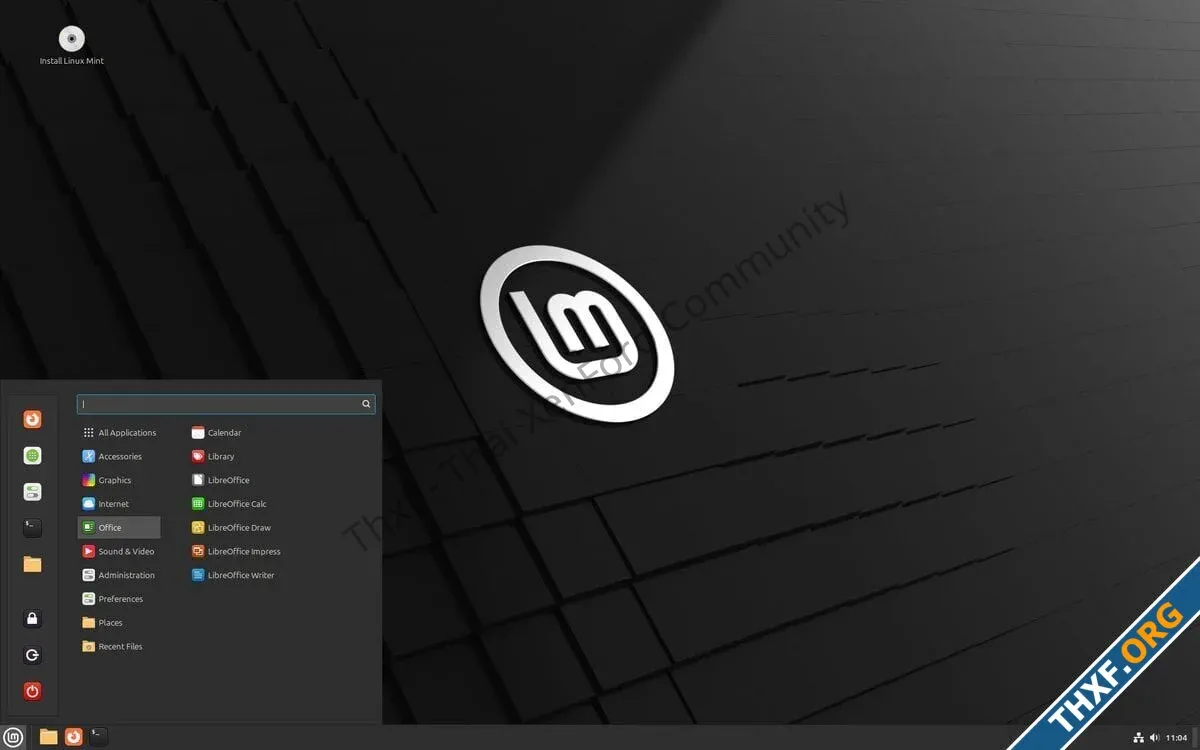Focus the menu search text field
This screenshot has height=750, width=1200.
point(226,404)
